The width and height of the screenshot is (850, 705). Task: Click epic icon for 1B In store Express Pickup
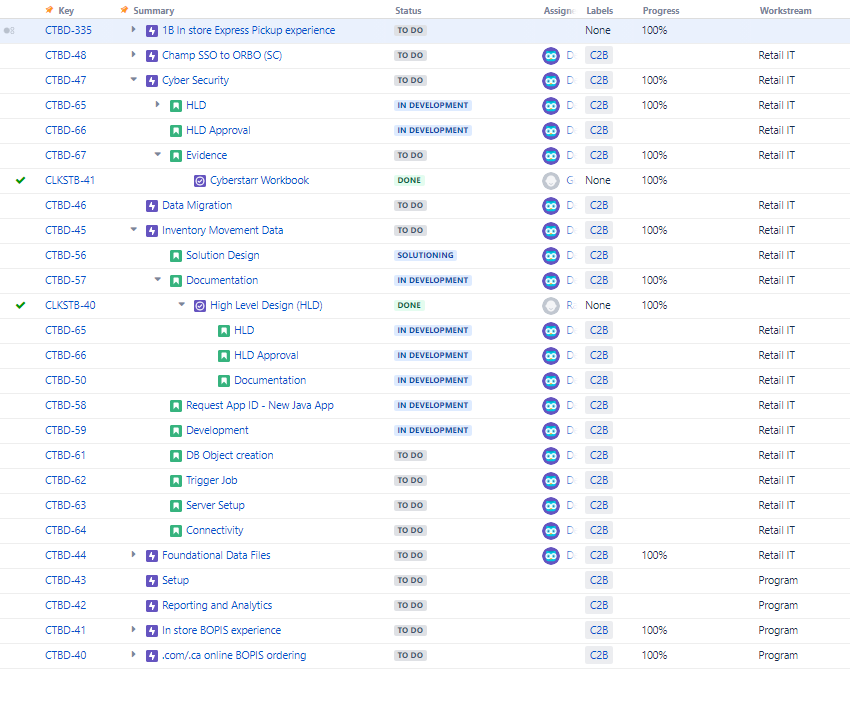[x=152, y=31]
